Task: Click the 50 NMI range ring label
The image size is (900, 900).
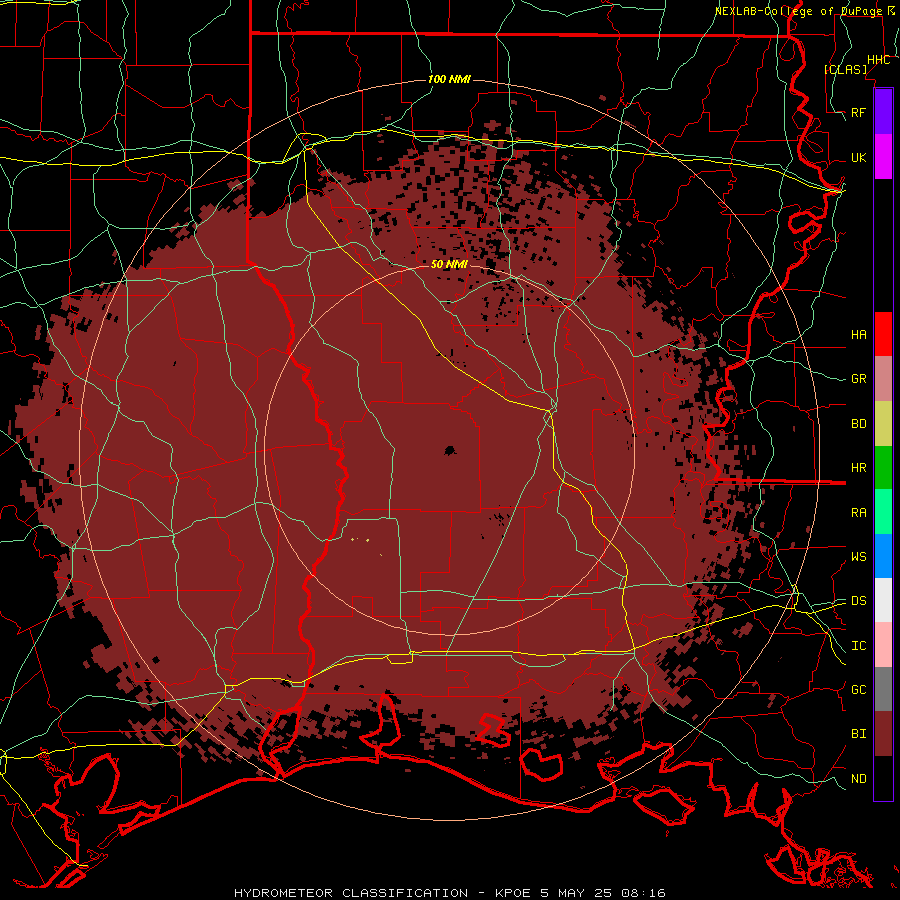Action: pyautogui.click(x=449, y=264)
